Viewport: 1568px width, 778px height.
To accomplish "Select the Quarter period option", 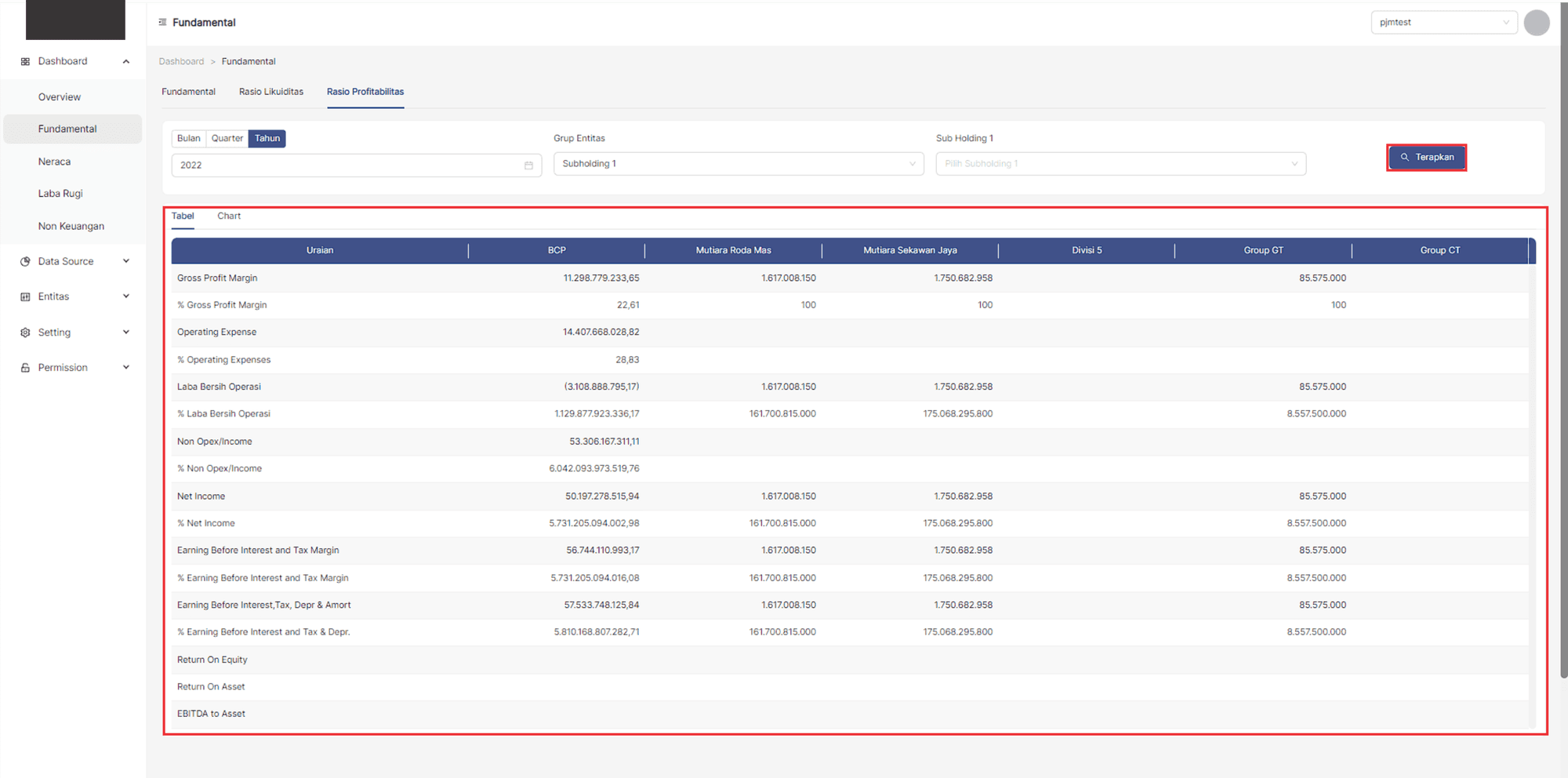I will [227, 139].
